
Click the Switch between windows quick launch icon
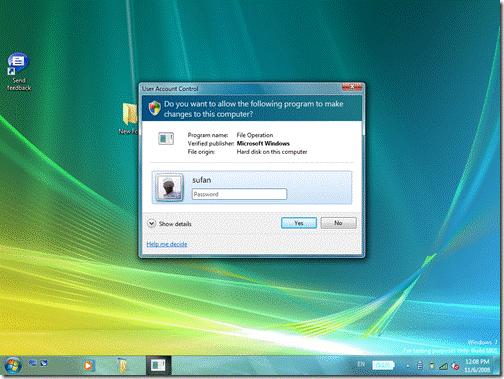44,363
